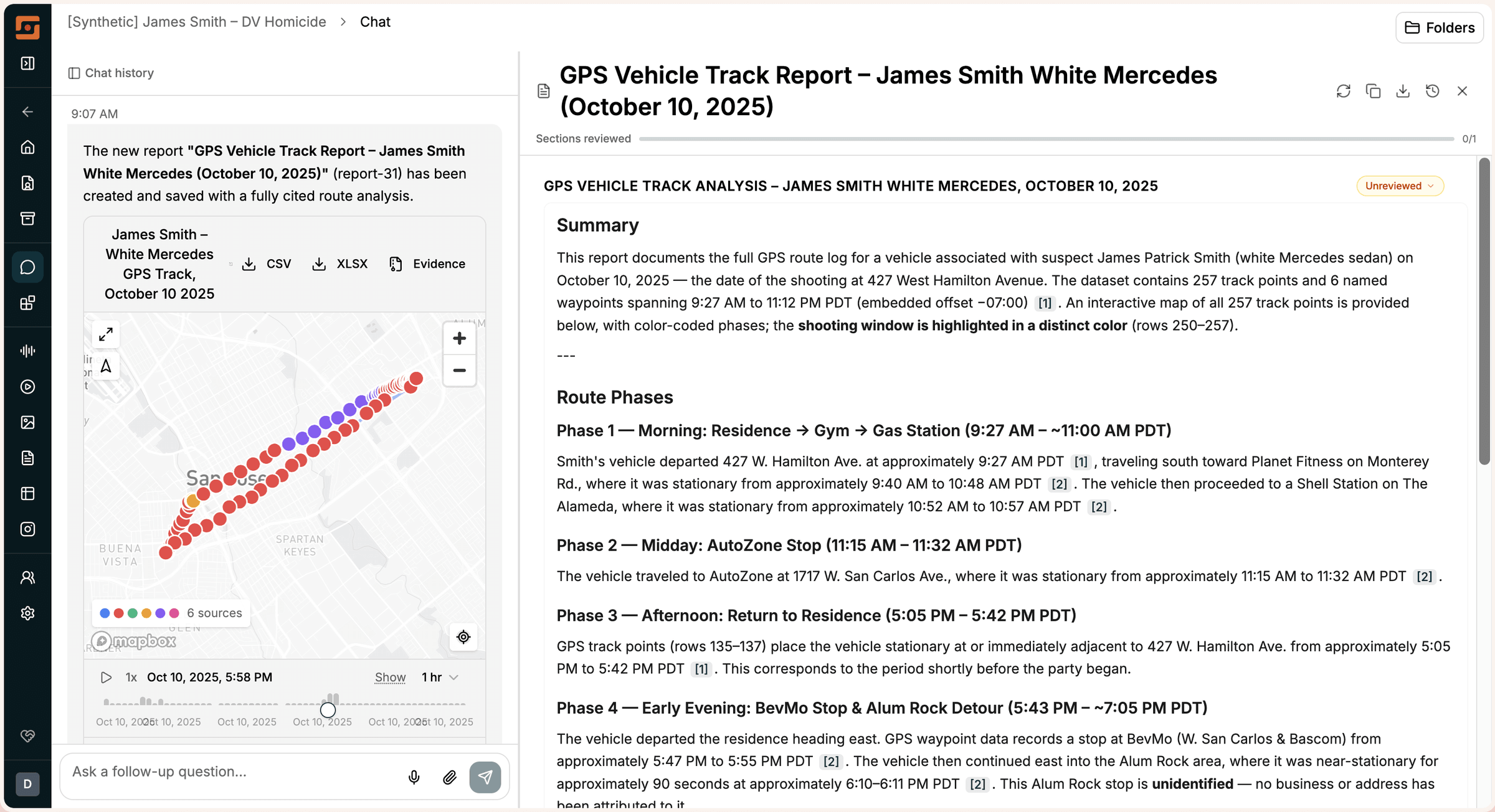This screenshot has height=812, width=1495.
Task: Download the GPS track as CSV
Action: [x=267, y=264]
